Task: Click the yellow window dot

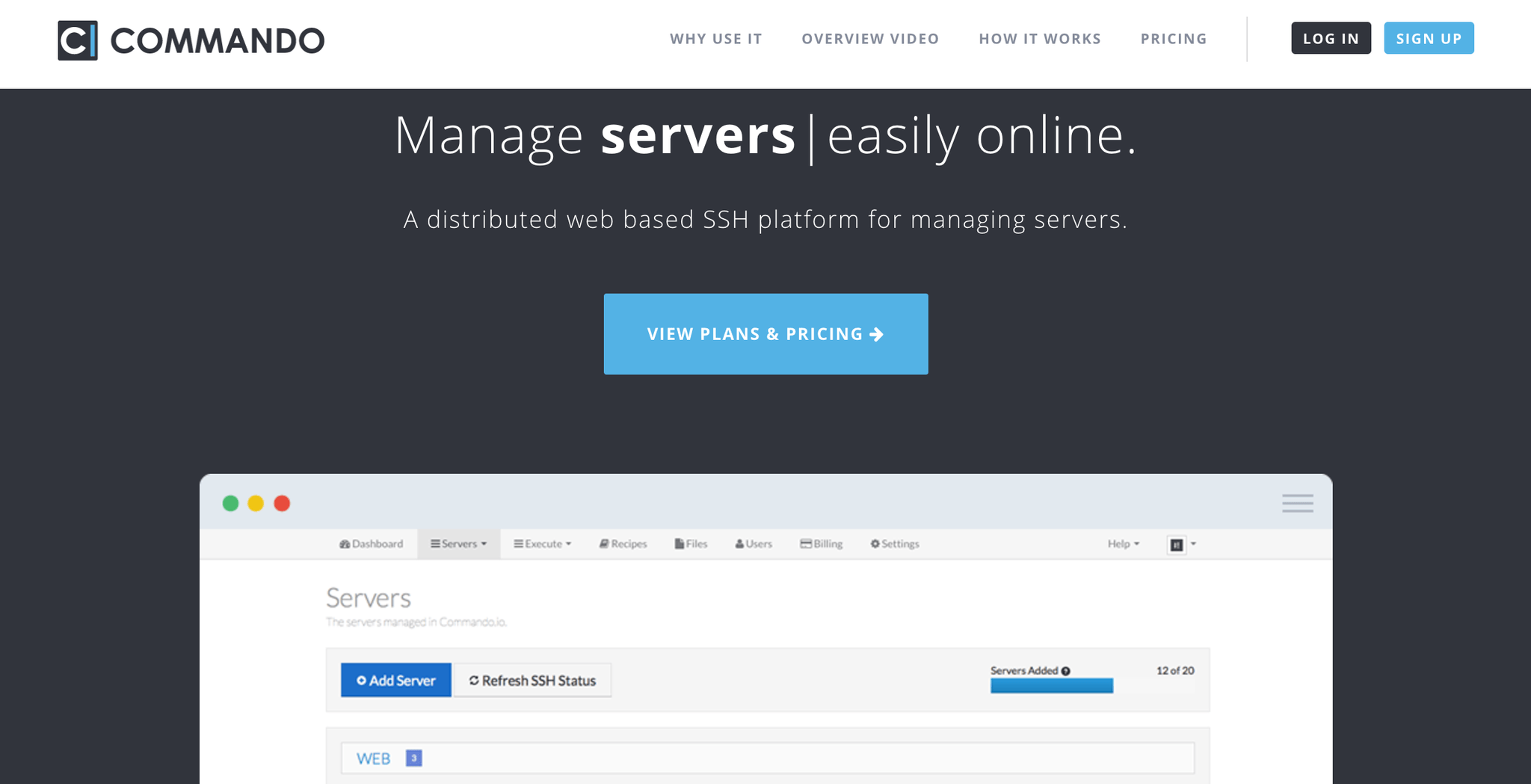Action: click(256, 504)
